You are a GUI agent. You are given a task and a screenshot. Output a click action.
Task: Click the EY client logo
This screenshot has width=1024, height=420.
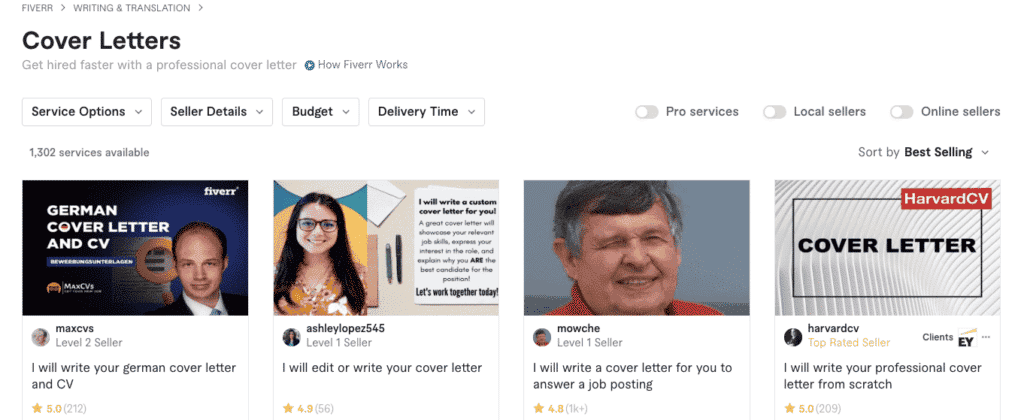(x=967, y=338)
